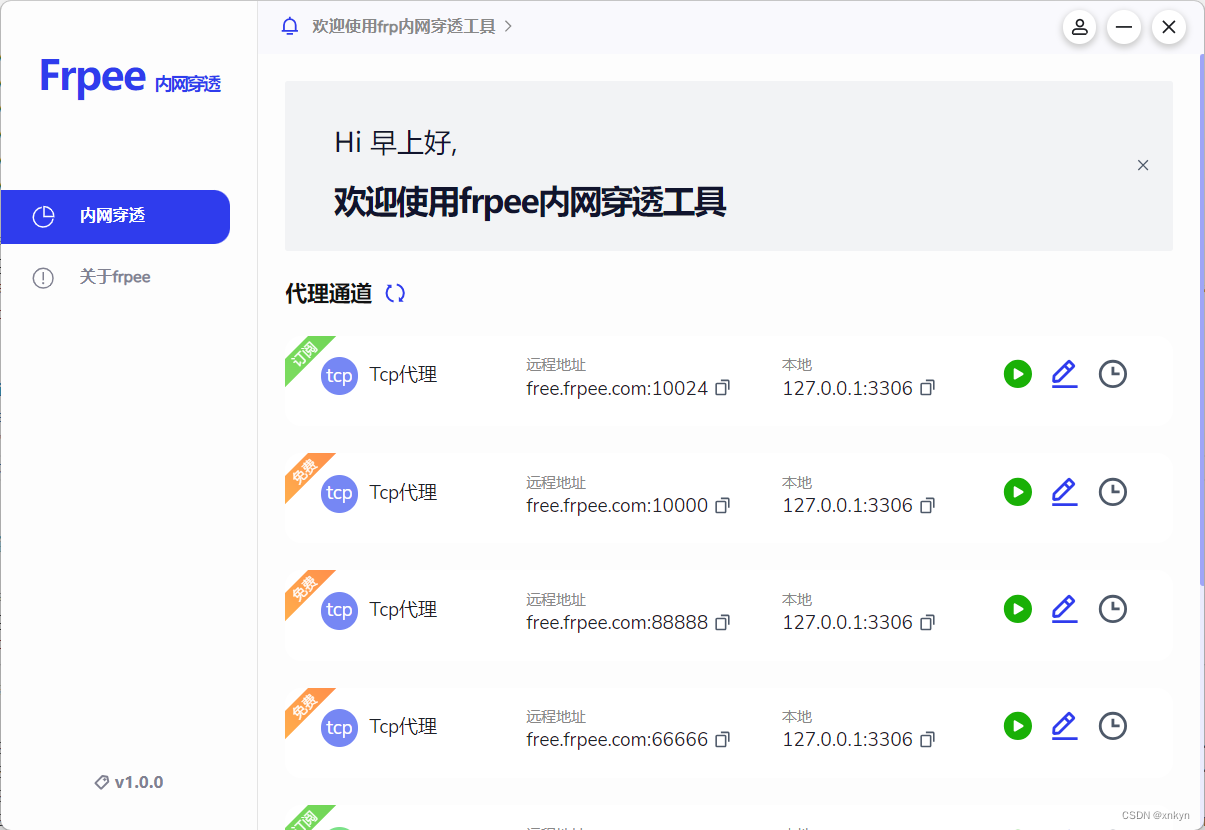This screenshot has width=1205, height=830.
Task: Start the free.frpee.com:66666 tunnel
Action: 1017,726
